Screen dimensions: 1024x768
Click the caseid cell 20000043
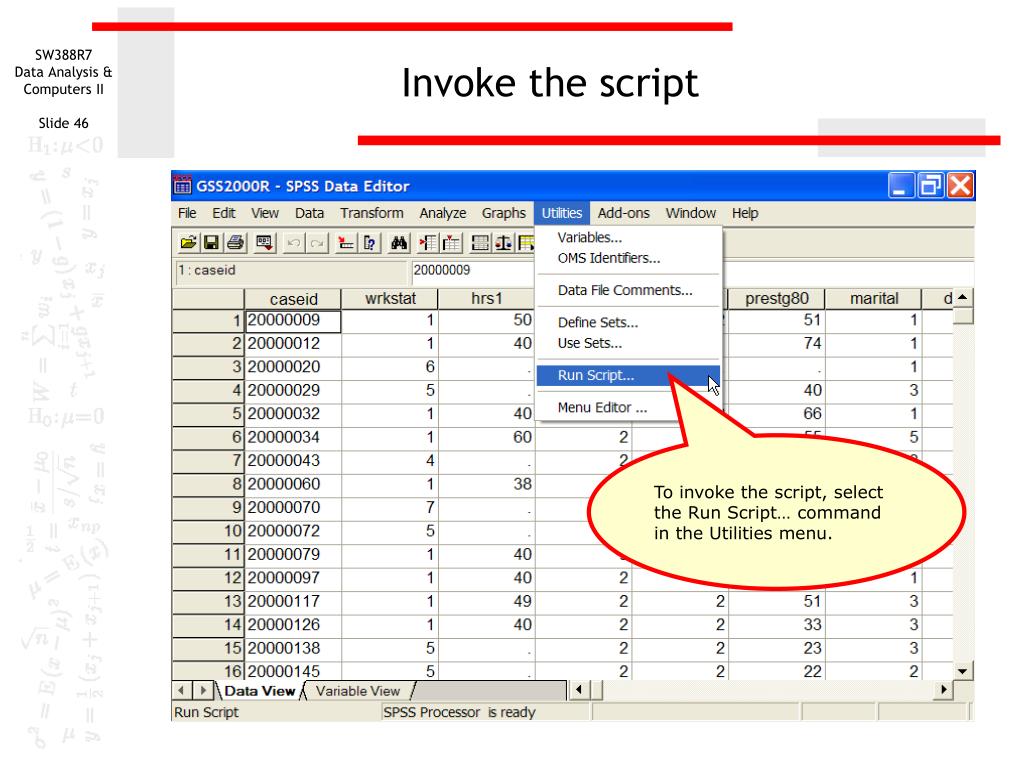tap(293, 460)
